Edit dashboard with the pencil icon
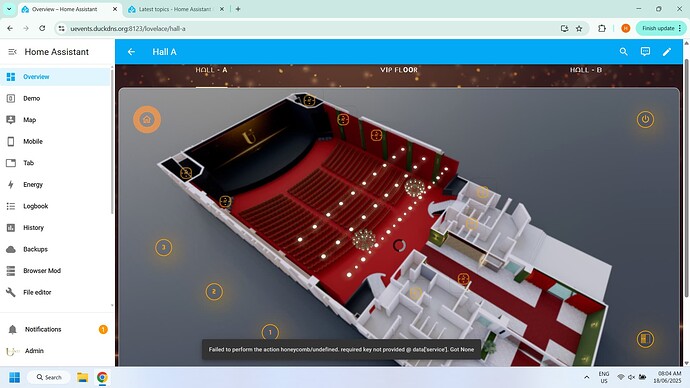The image size is (690, 388). pos(667,52)
